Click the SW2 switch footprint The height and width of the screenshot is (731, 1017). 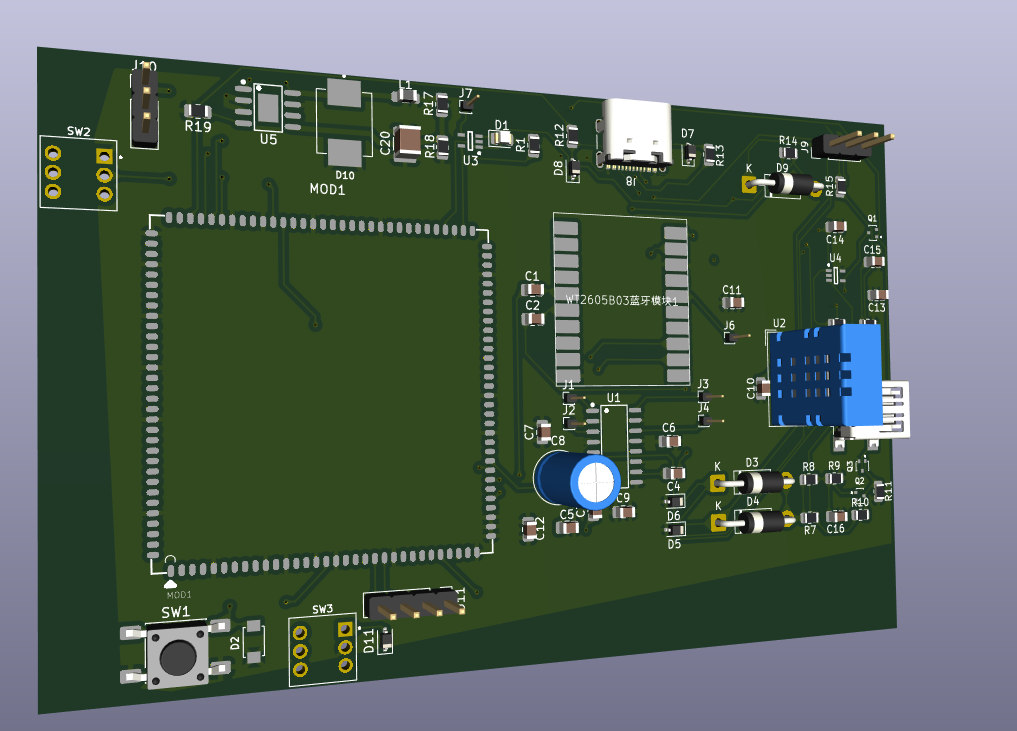[x=78, y=174]
